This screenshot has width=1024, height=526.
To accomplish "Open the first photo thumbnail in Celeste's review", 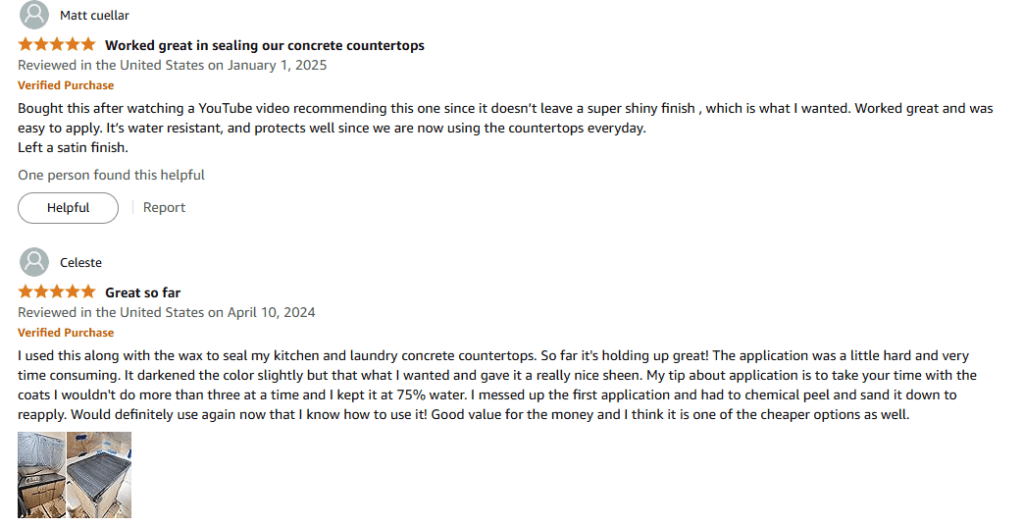I will coord(41,474).
